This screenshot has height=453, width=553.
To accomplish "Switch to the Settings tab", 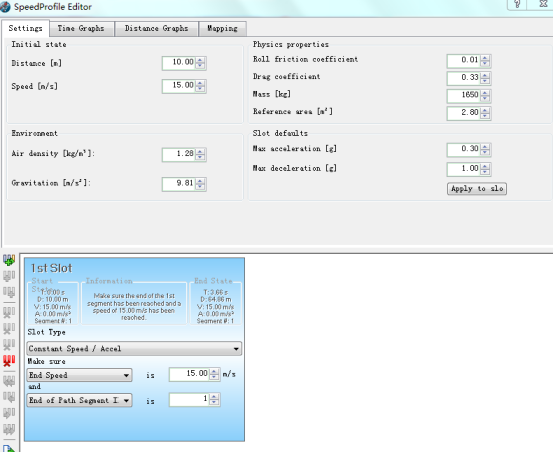I will coord(25,28).
